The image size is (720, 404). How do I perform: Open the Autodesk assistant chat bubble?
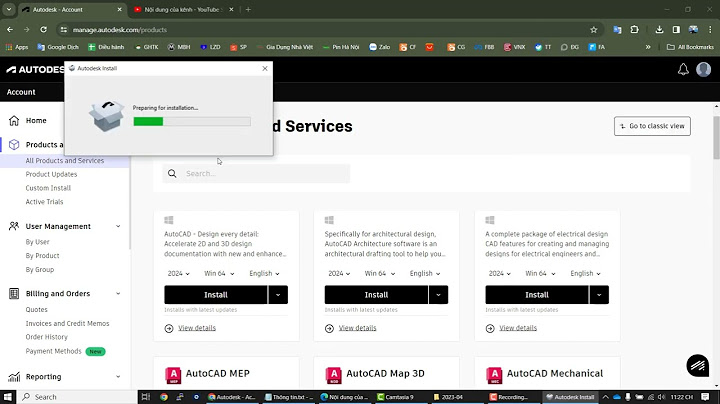[698, 365]
